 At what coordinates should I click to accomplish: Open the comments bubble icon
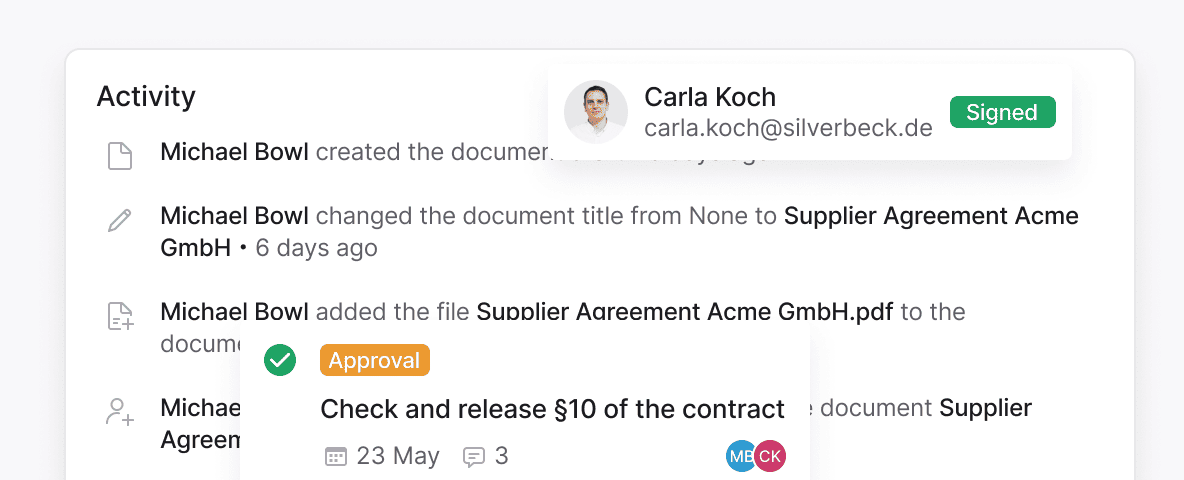pos(474,457)
